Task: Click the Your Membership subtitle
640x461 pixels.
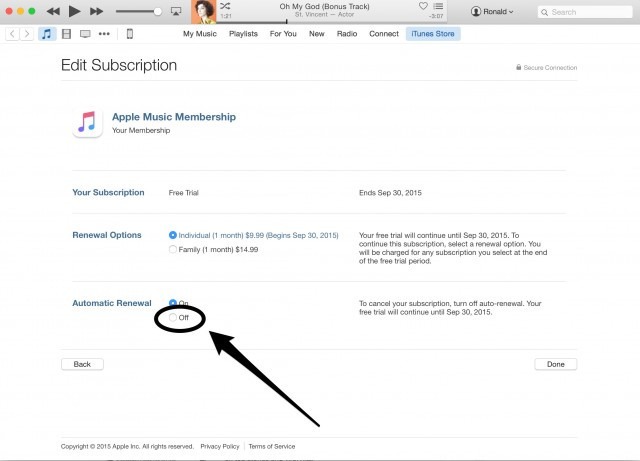Action: coord(141,130)
